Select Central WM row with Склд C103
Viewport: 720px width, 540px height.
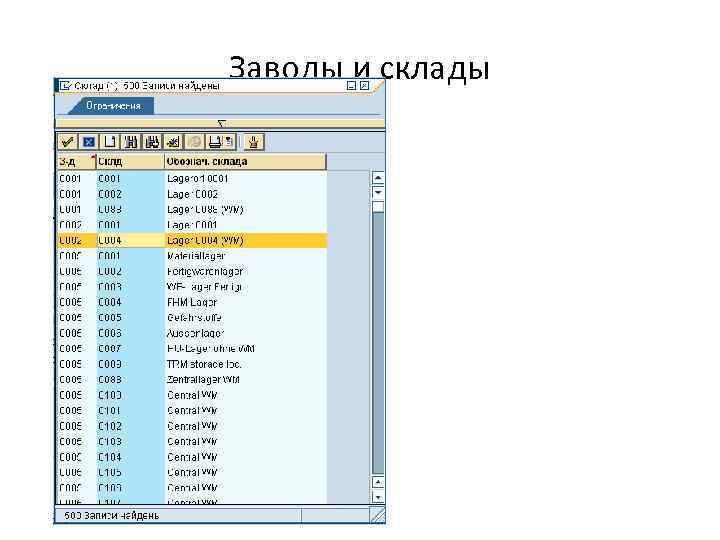point(191,442)
